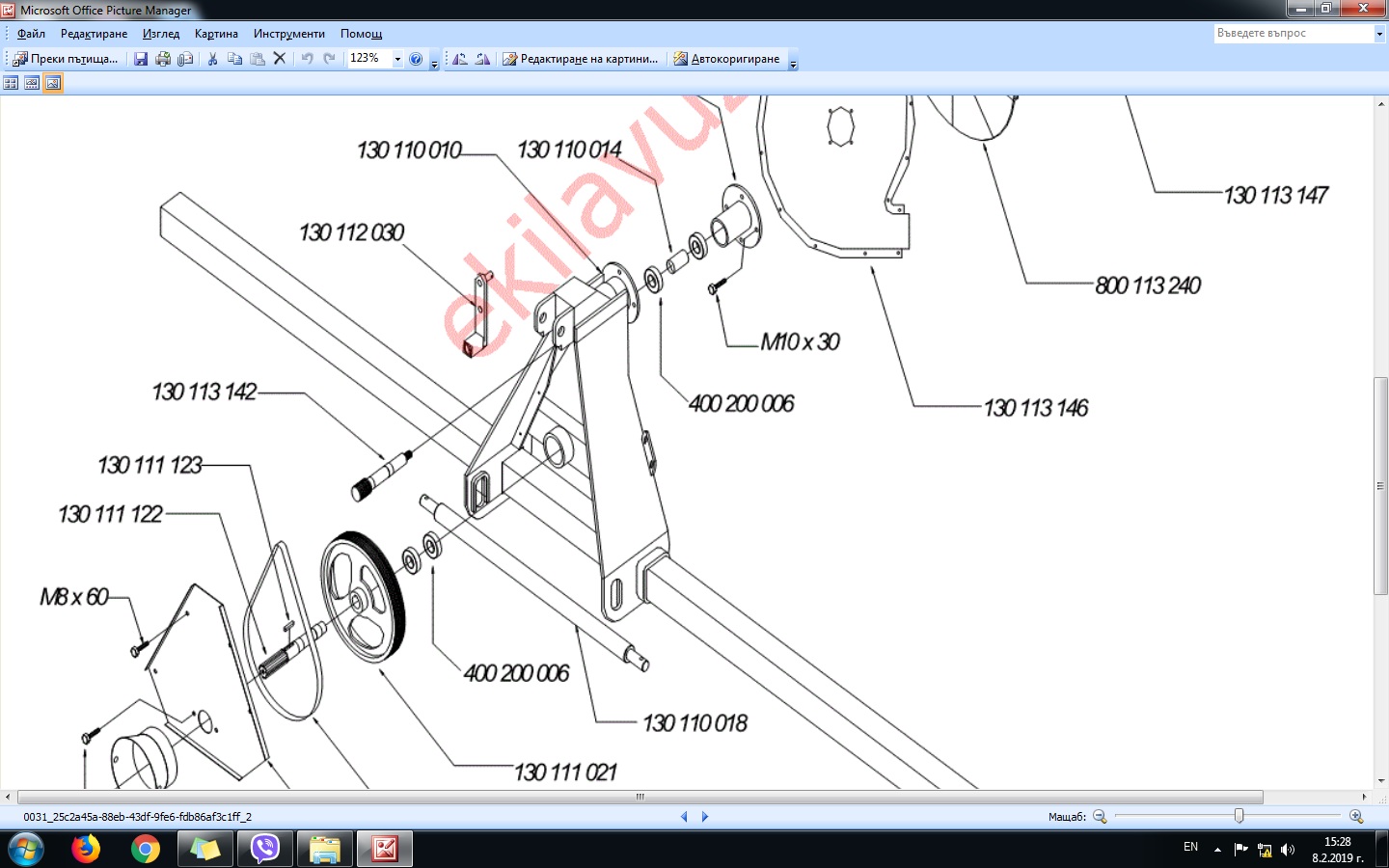The height and width of the screenshot is (868, 1389).
Task: Click the 'Въведете въпрос' help input field
Action: (x=1294, y=33)
